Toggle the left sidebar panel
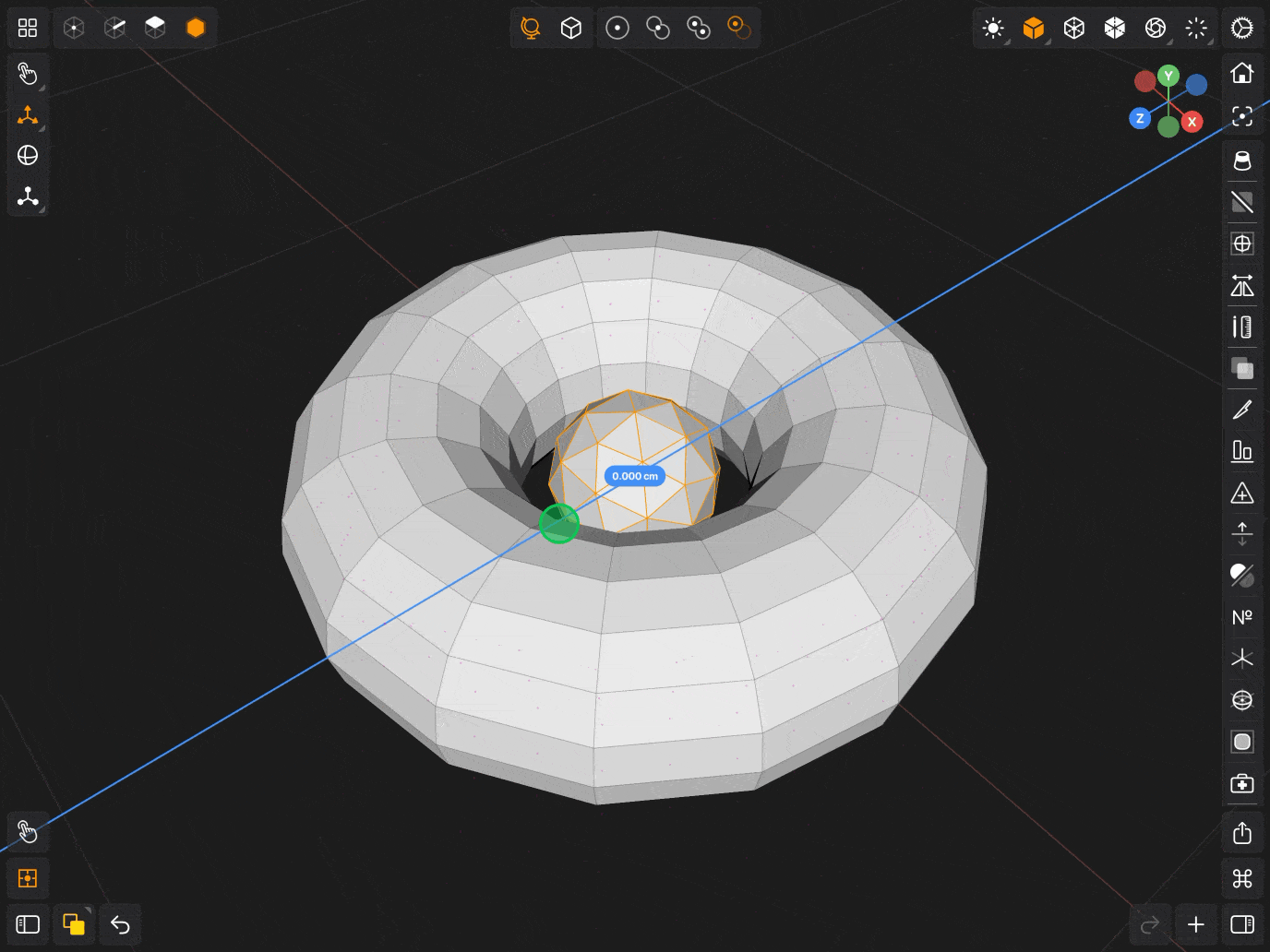This screenshot has width=1270, height=952. [x=28, y=924]
